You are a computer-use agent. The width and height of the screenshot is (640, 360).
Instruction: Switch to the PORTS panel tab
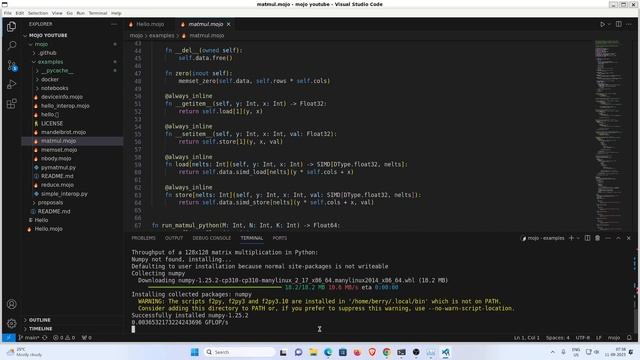(280, 238)
